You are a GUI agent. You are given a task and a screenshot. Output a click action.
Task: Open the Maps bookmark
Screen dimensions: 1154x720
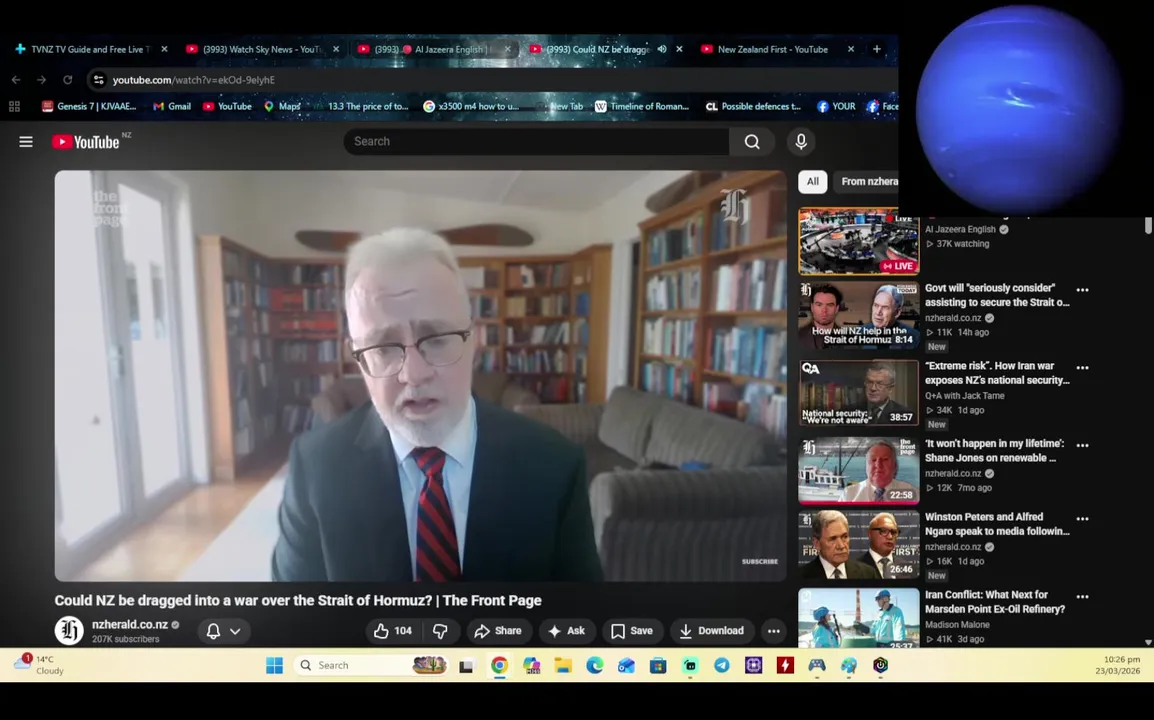283,107
